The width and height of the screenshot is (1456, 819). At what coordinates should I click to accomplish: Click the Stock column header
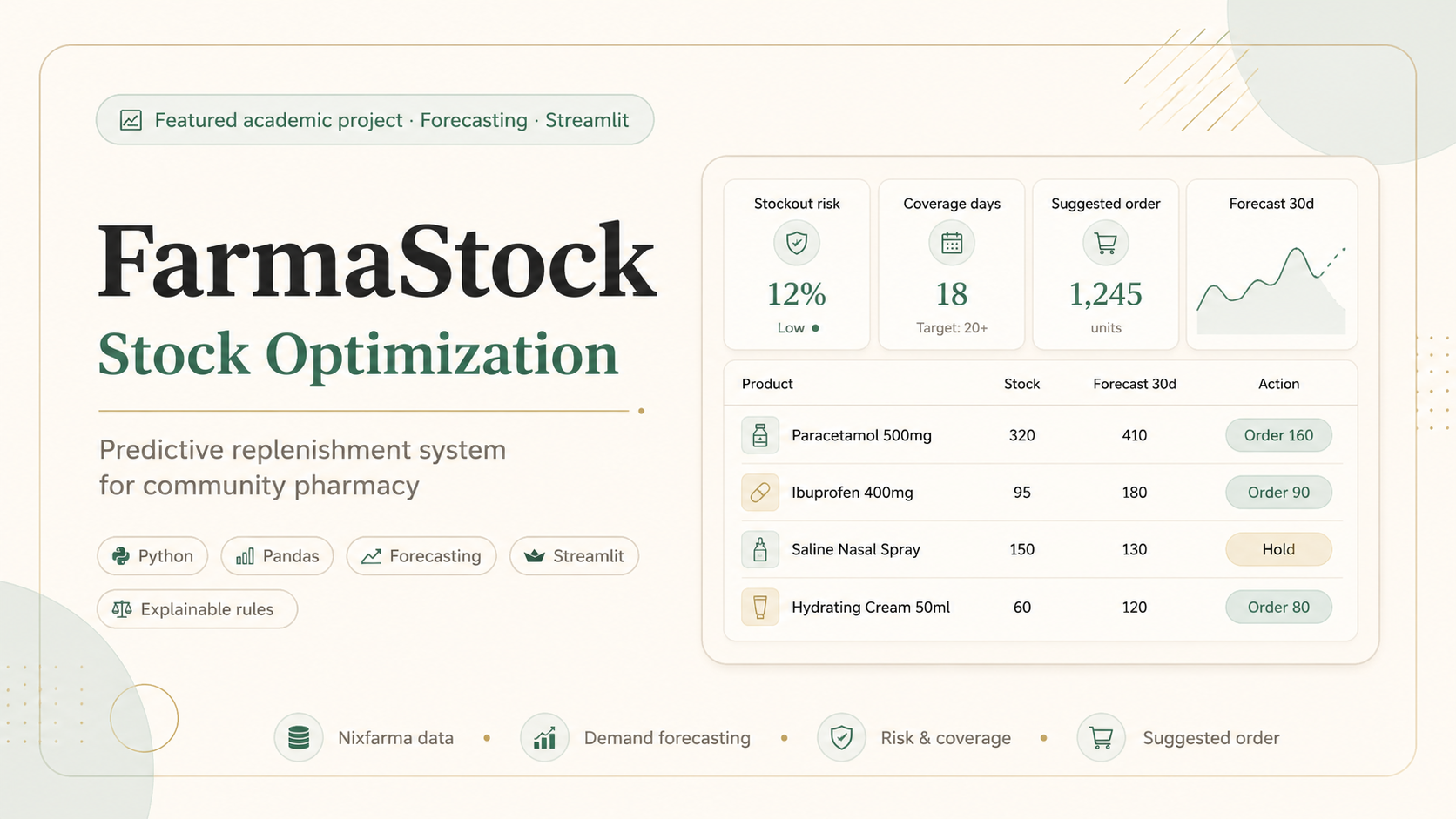[1021, 384]
